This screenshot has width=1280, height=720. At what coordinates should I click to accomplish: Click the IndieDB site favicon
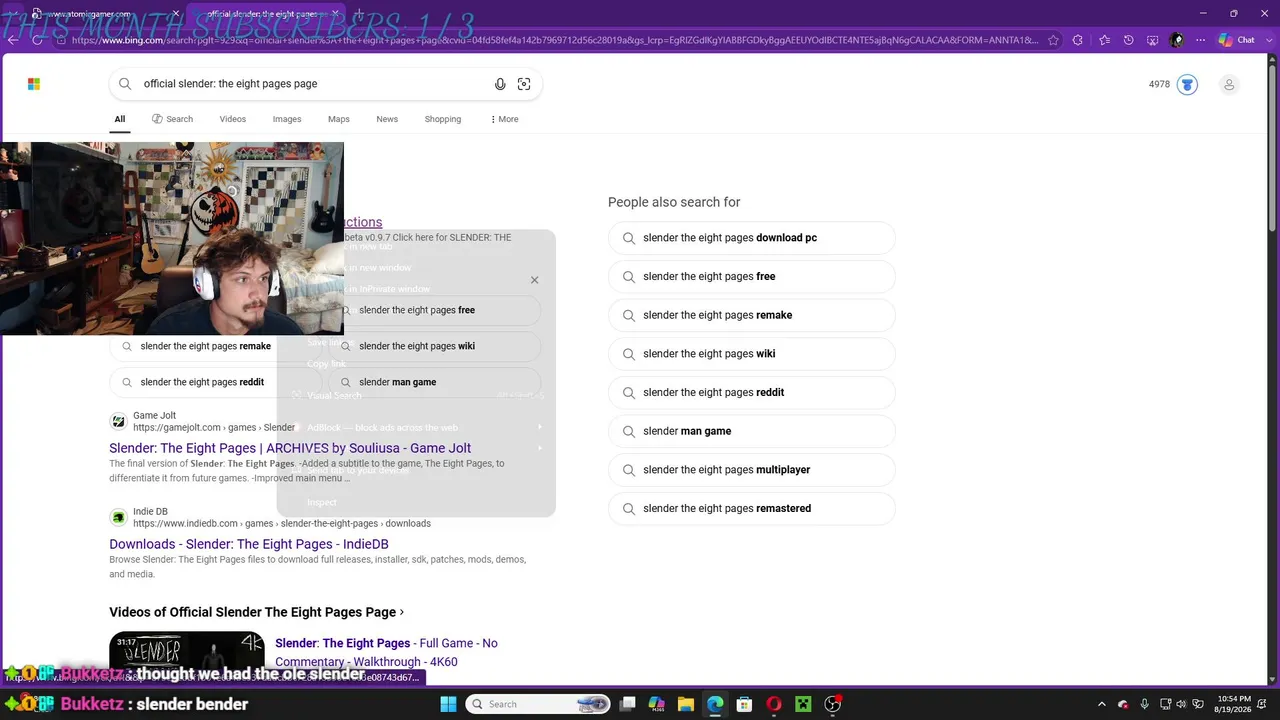coord(118,517)
